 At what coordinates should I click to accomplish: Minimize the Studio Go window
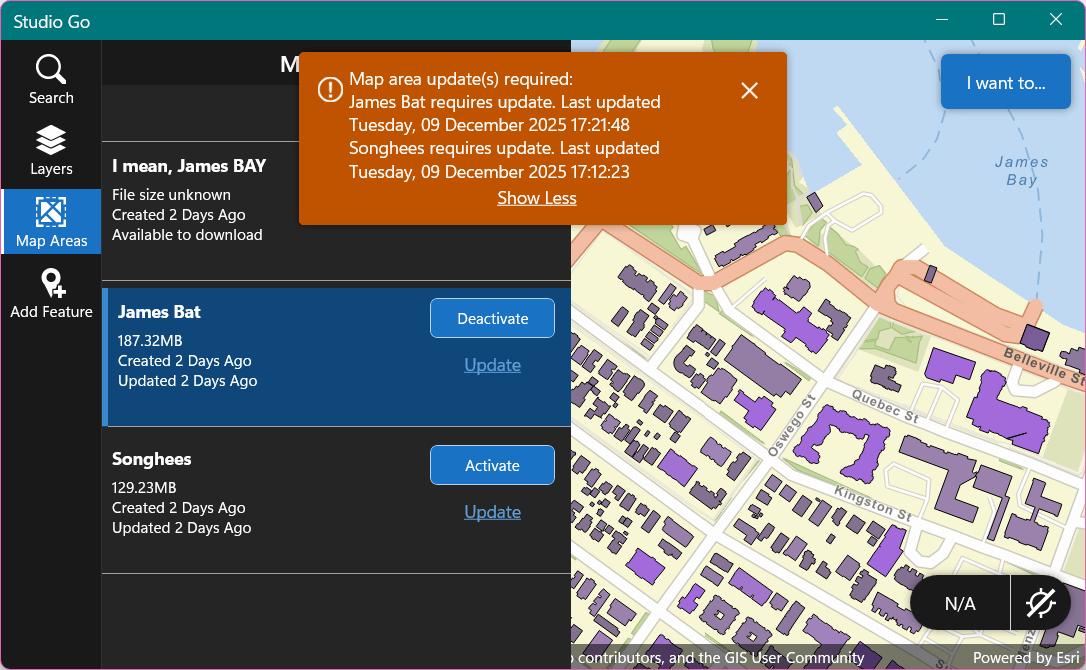pos(941,20)
